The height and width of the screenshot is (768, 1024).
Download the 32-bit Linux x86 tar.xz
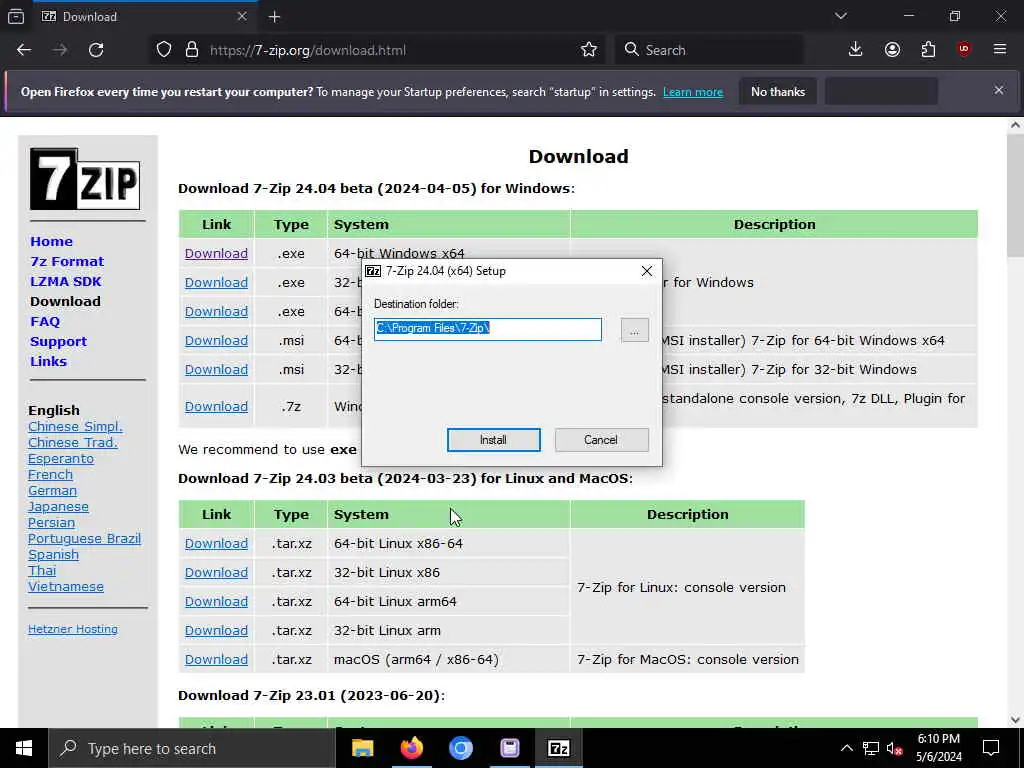click(x=216, y=572)
